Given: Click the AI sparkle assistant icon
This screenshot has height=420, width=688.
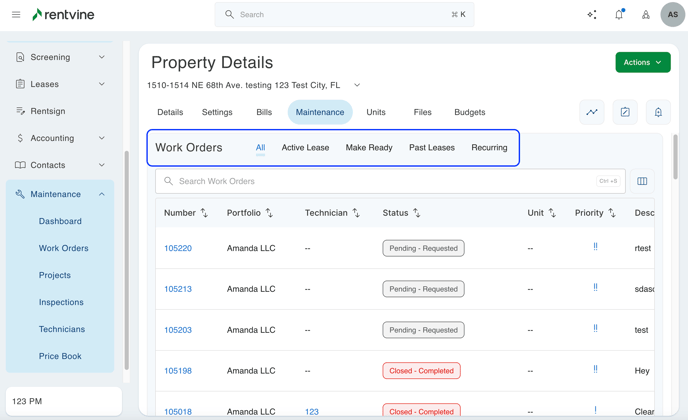Looking at the screenshot, I should [x=592, y=15].
